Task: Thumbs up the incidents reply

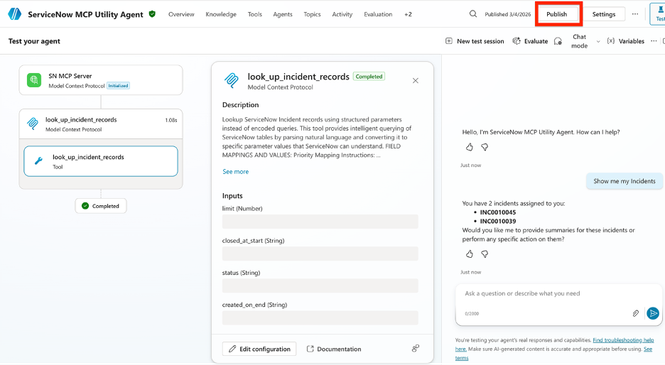Action: (x=469, y=254)
